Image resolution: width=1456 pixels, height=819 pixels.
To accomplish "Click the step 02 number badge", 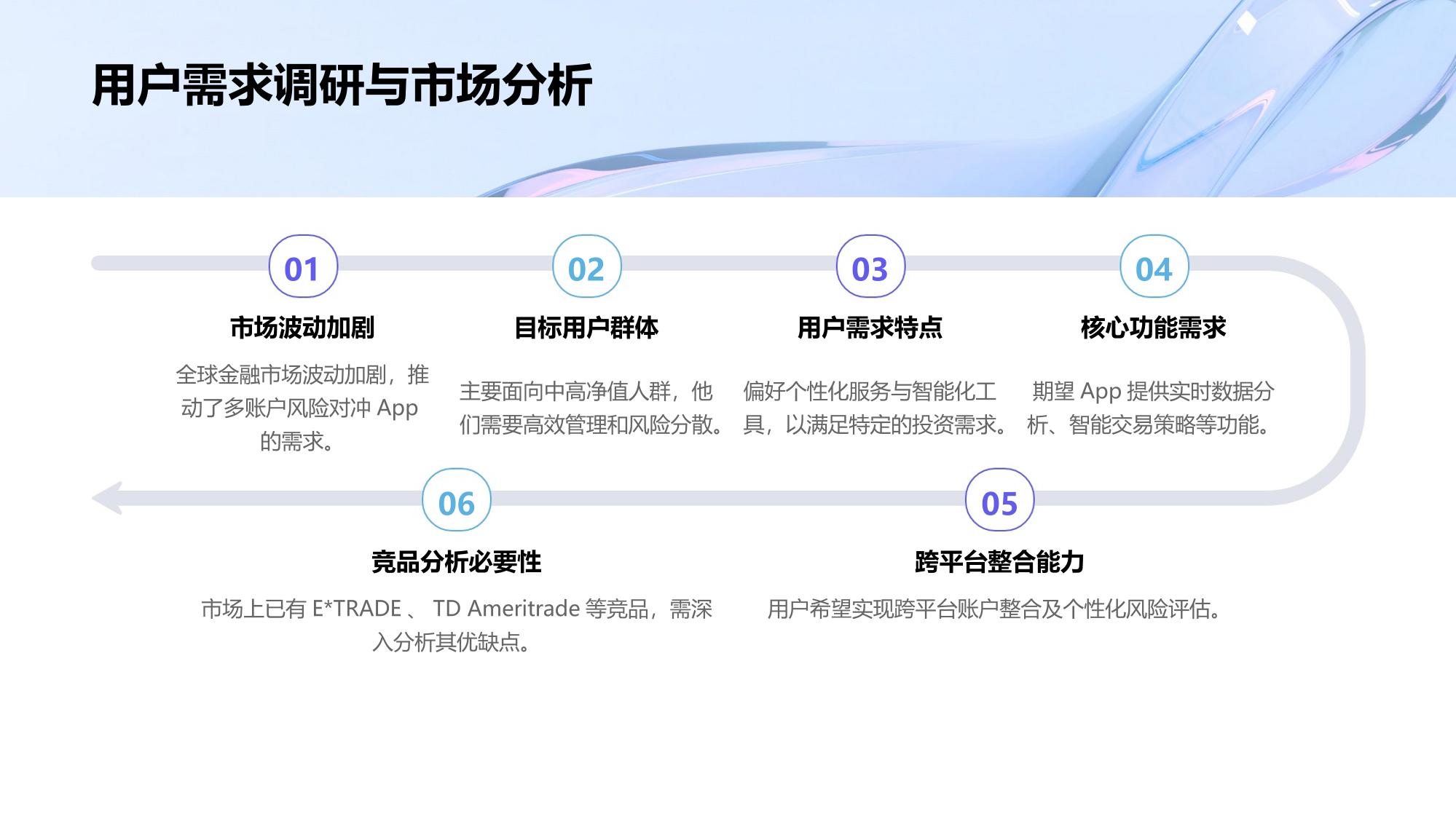I will tap(587, 266).
